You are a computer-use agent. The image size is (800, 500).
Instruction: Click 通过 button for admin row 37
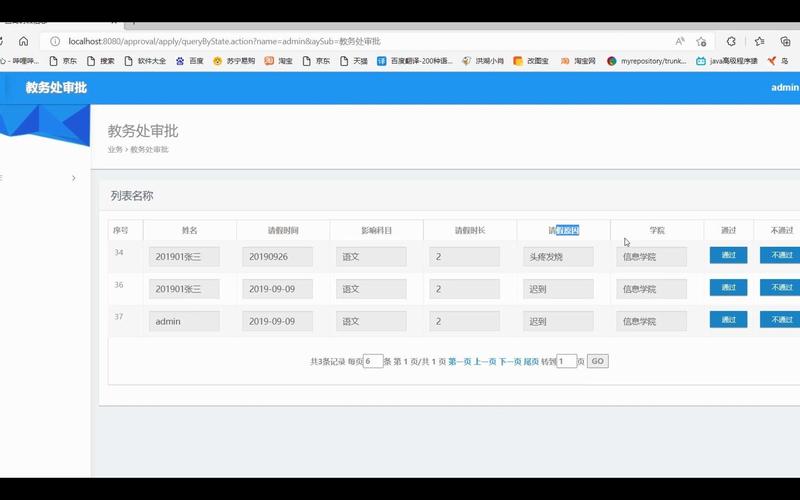click(x=728, y=320)
